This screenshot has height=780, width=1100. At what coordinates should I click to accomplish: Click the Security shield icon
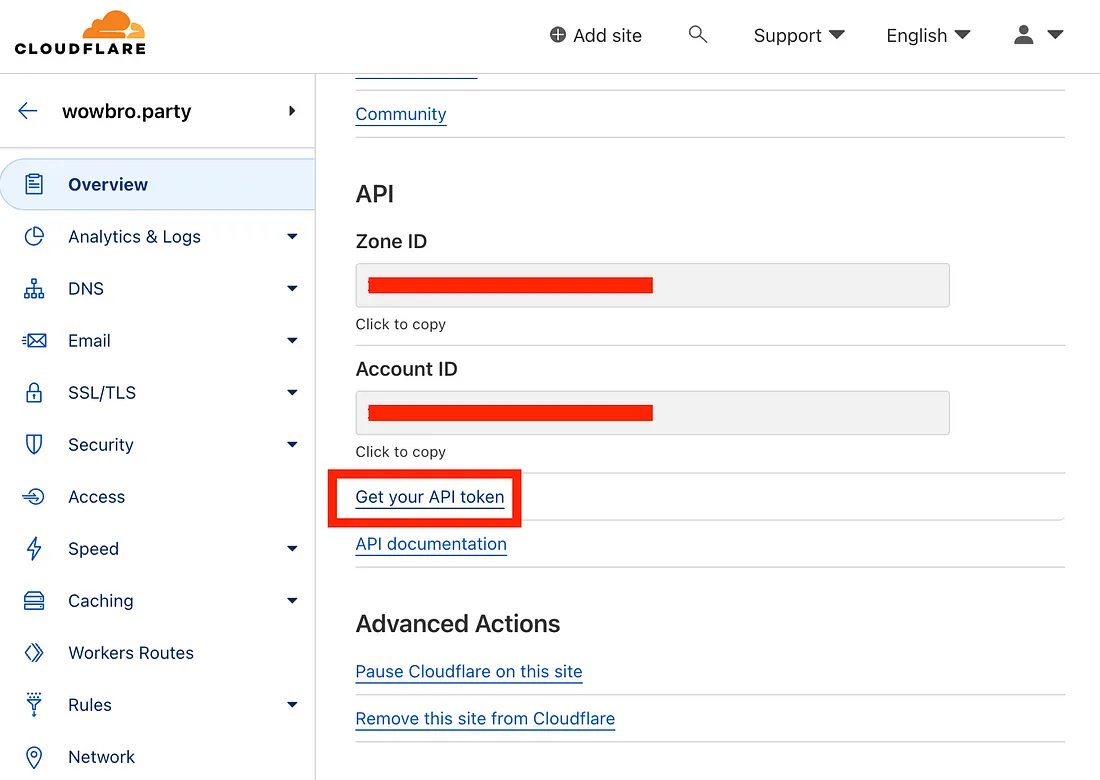(x=34, y=445)
